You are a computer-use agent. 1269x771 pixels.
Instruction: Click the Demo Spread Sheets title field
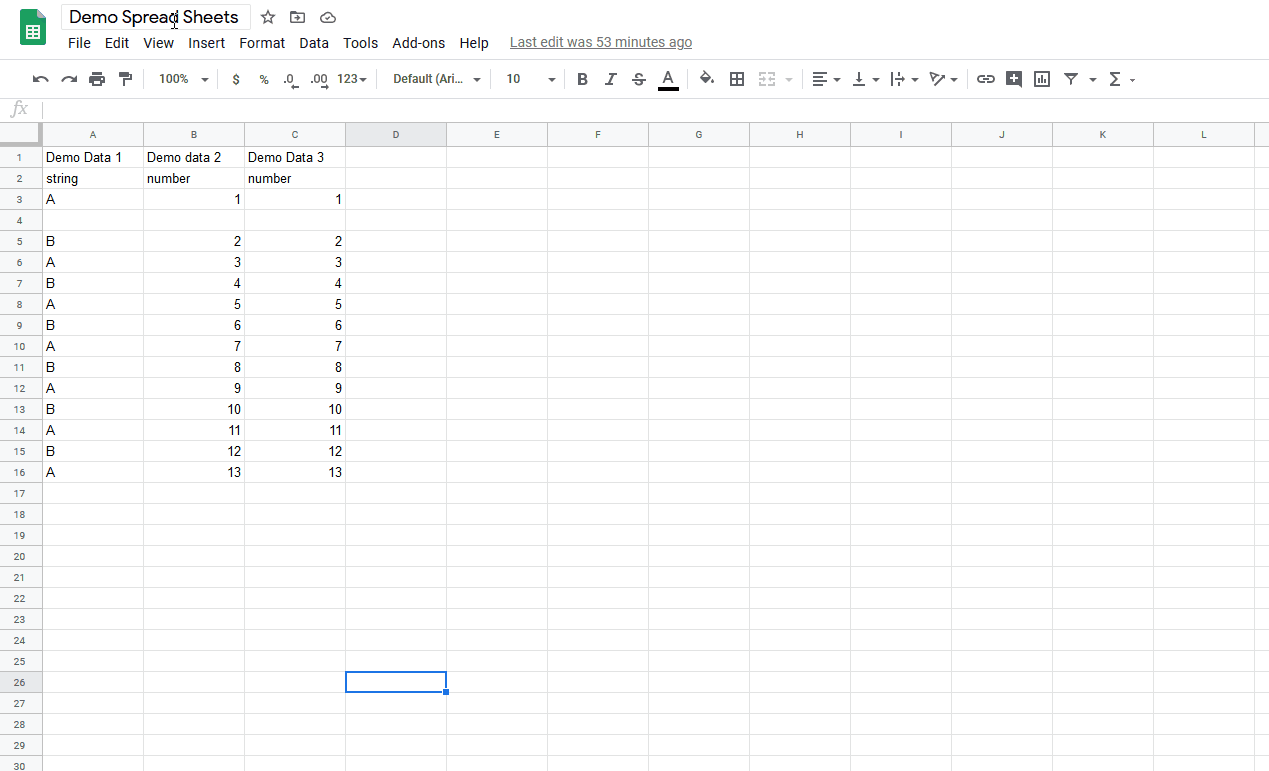click(x=155, y=17)
